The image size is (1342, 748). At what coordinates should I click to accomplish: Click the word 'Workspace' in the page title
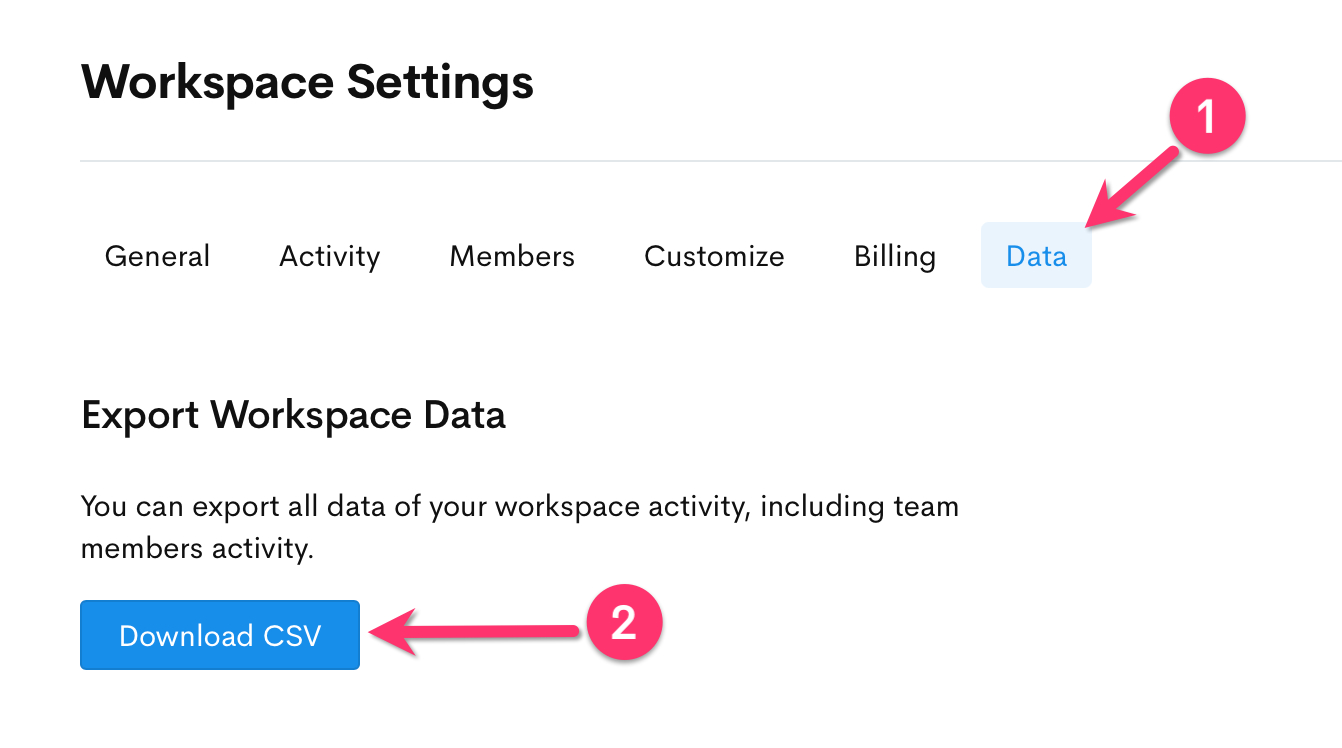tap(207, 82)
